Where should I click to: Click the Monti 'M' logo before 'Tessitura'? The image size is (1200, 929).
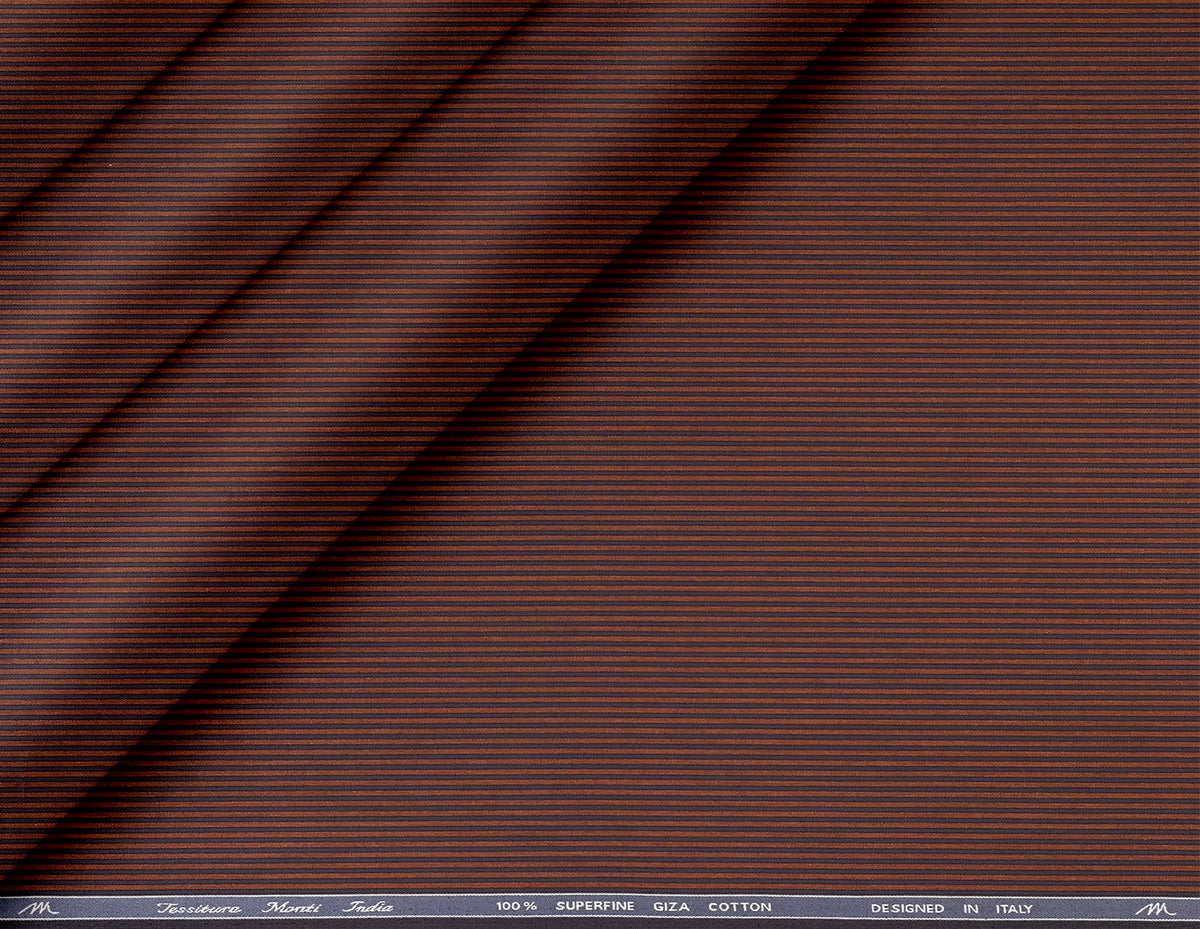click(x=39, y=908)
